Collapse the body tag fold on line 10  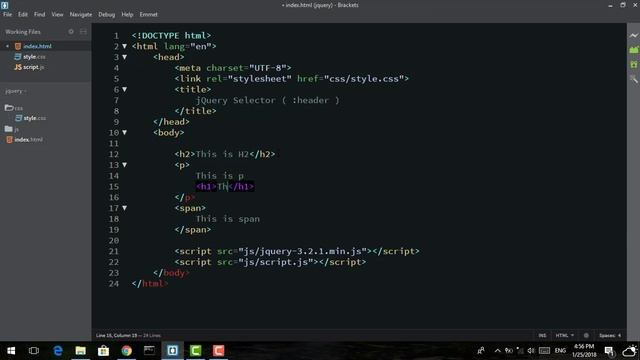click(x=124, y=133)
